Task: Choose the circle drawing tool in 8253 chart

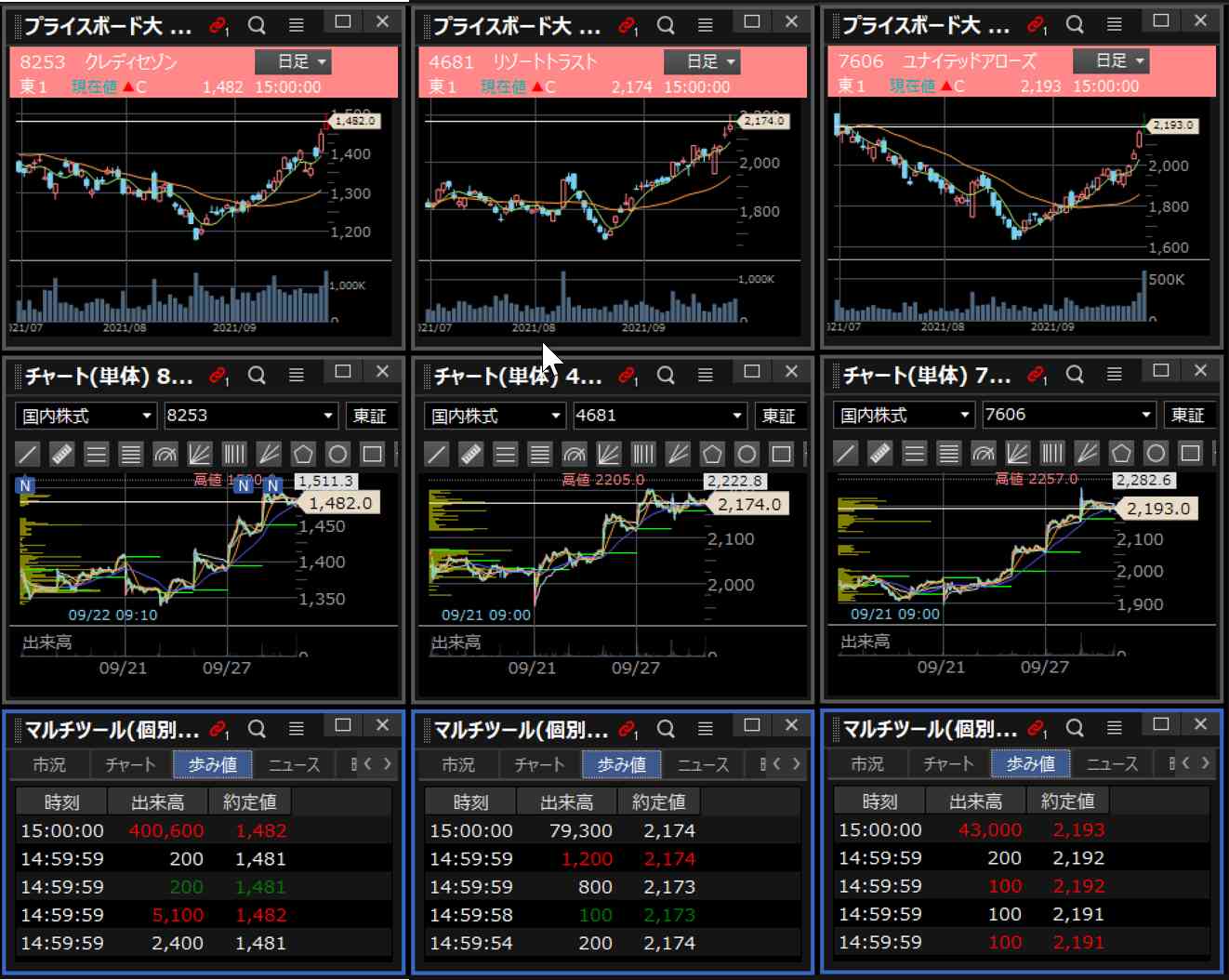Action: coord(337,454)
